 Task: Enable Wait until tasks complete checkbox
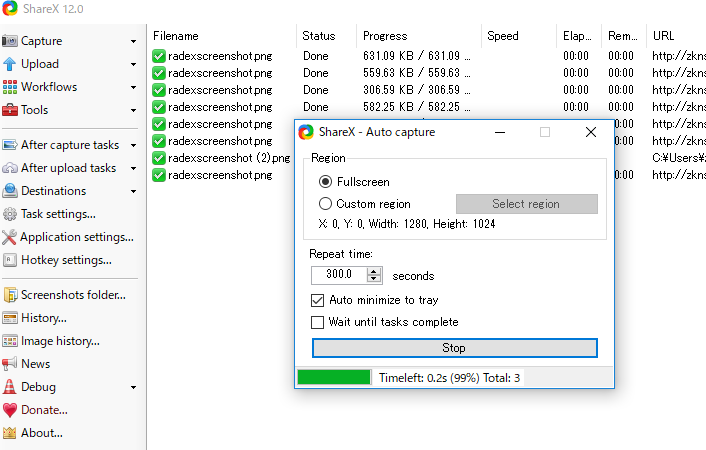coord(317,323)
